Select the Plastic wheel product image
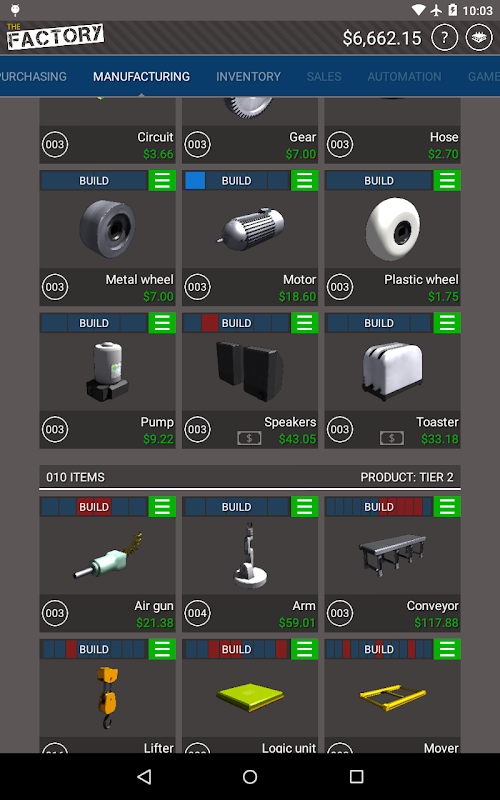Image resolution: width=500 pixels, height=800 pixels. [x=392, y=229]
